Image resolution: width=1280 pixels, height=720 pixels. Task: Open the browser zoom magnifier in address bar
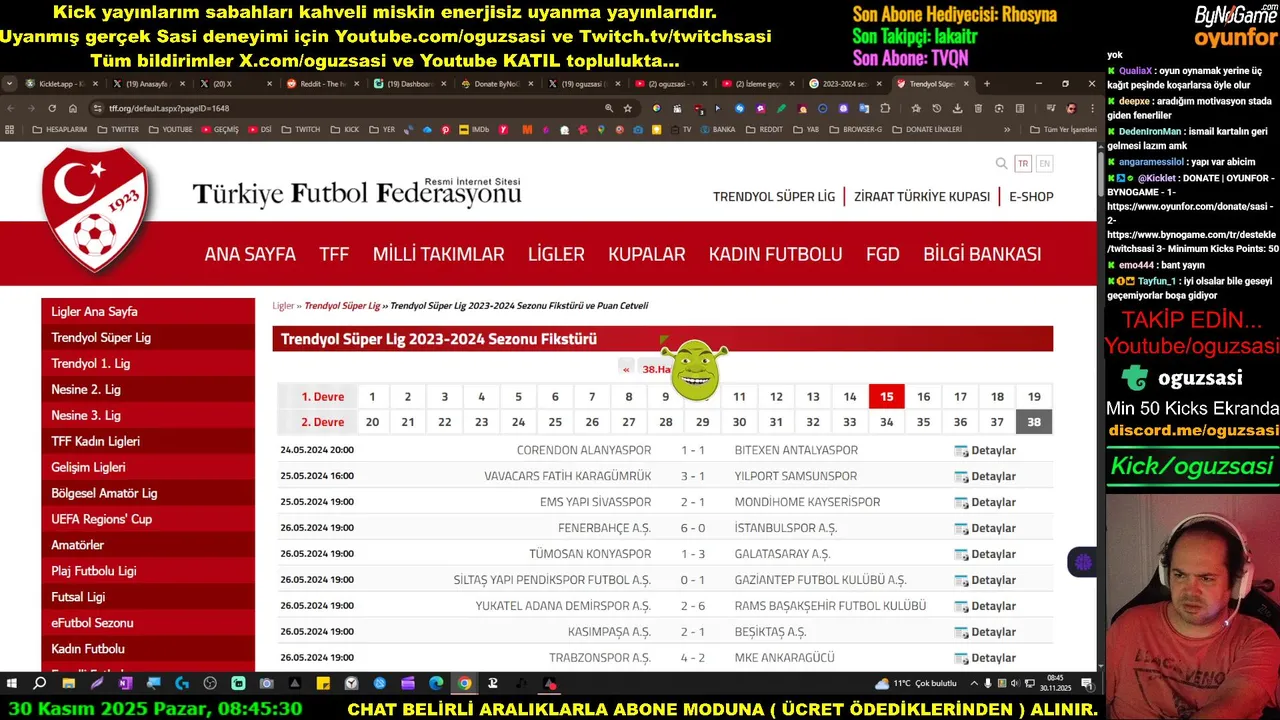tap(608, 108)
